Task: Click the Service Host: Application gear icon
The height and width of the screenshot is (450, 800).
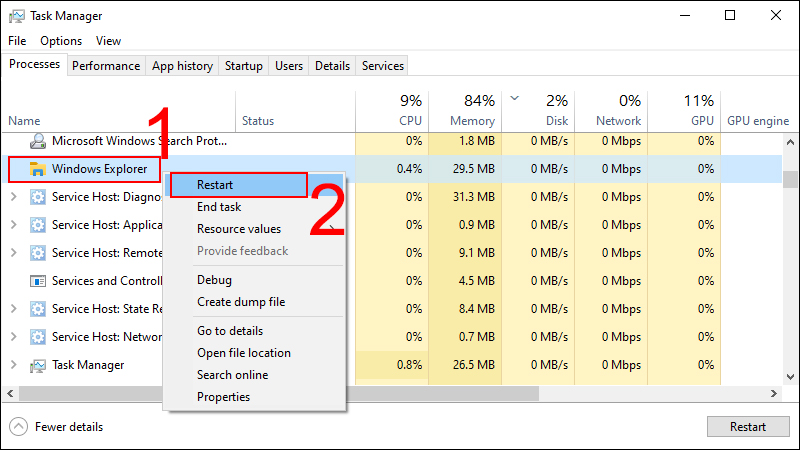Action: pos(38,225)
